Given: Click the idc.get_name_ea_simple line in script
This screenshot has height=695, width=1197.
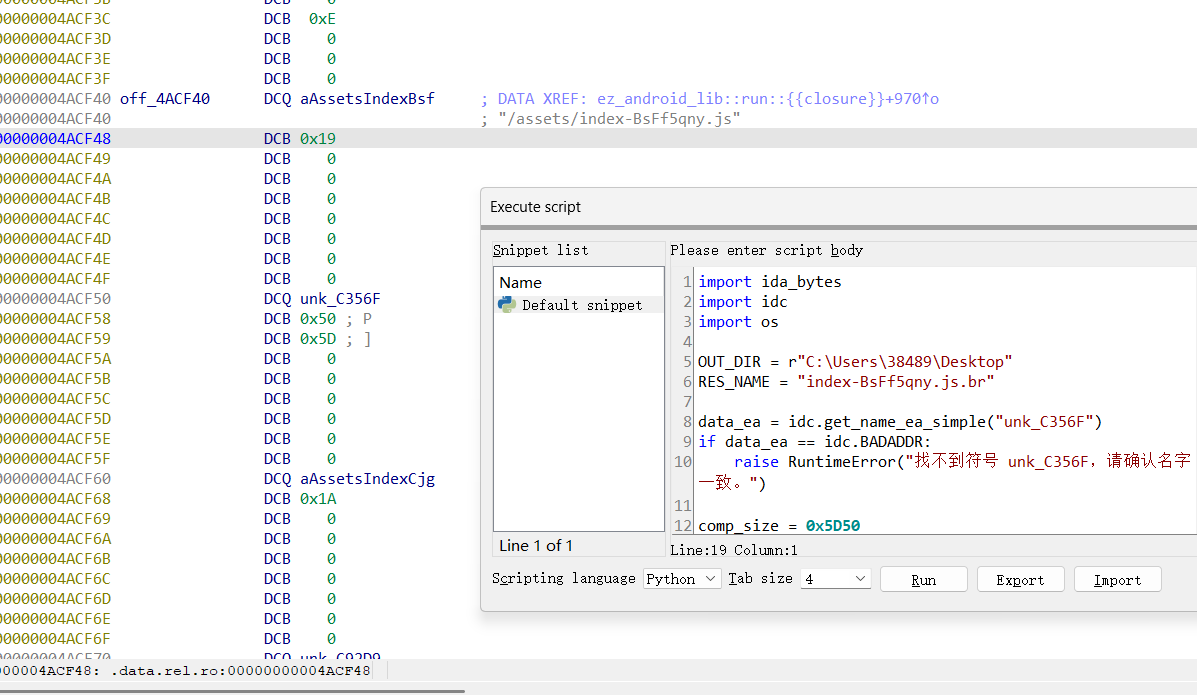Looking at the screenshot, I should [x=900, y=422].
